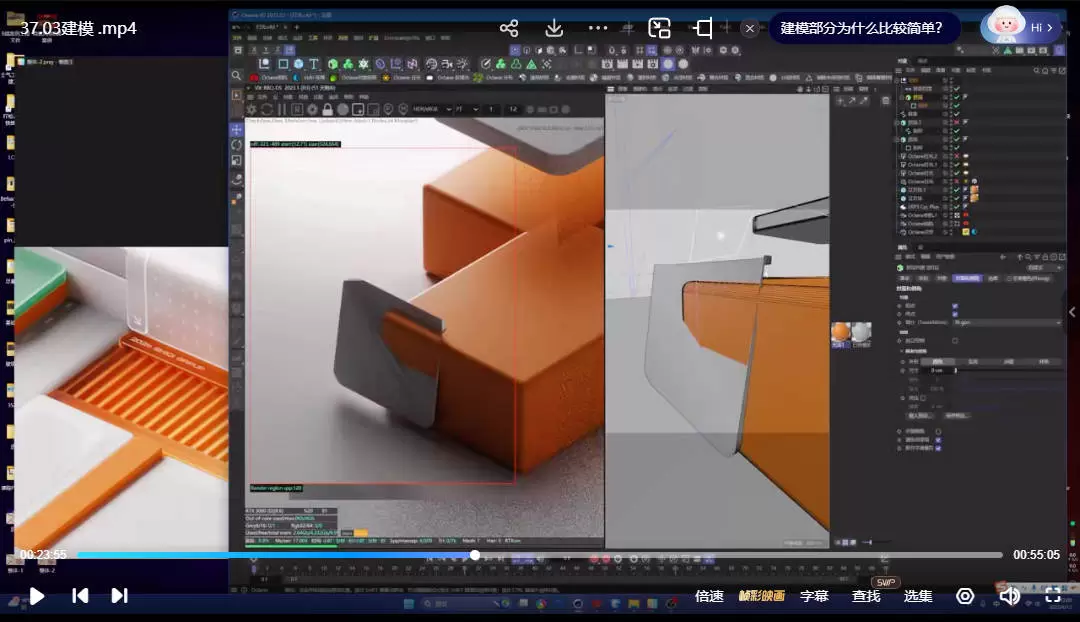This screenshot has height=622, width=1080.
Task: Click the 帧彩映画 enhancement button
Action: pyautogui.click(x=762, y=596)
